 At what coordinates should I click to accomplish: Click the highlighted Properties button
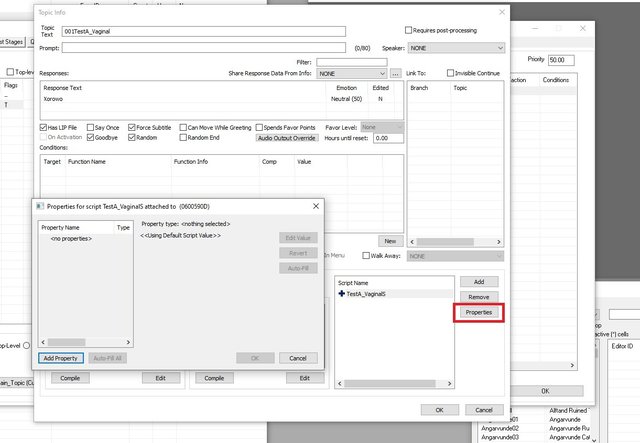479,312
